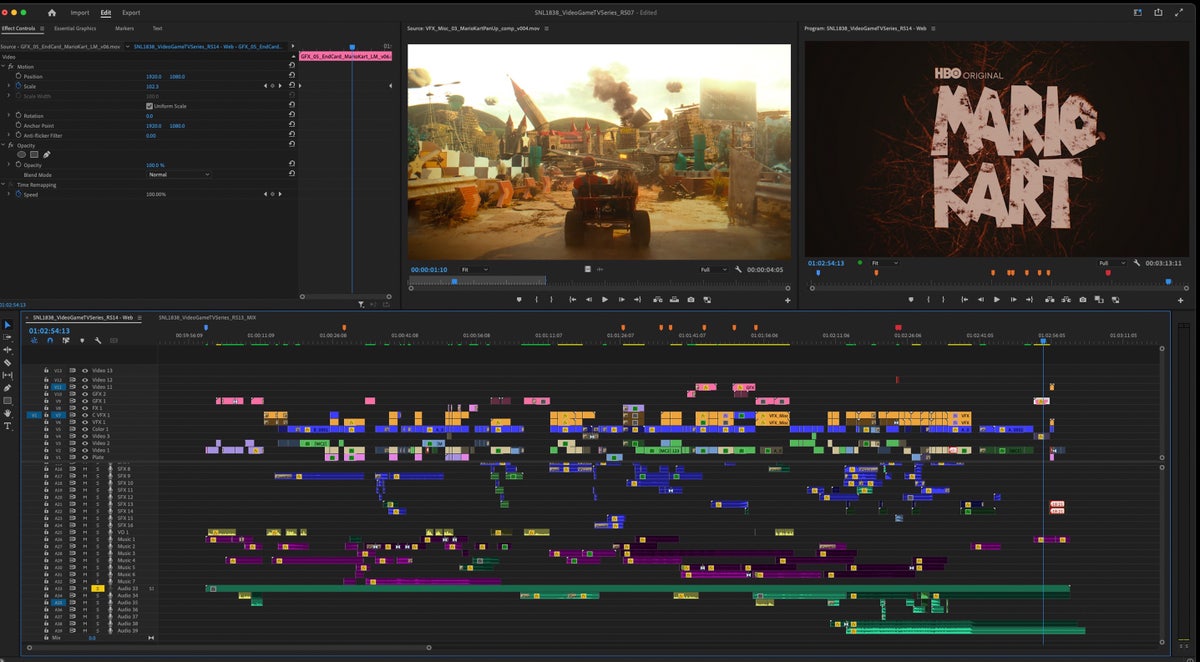The height and width of the screenshot is (662, 1200).
Task: Toggle visibility of the Video 13 track
Action: [x=84, y=370]
